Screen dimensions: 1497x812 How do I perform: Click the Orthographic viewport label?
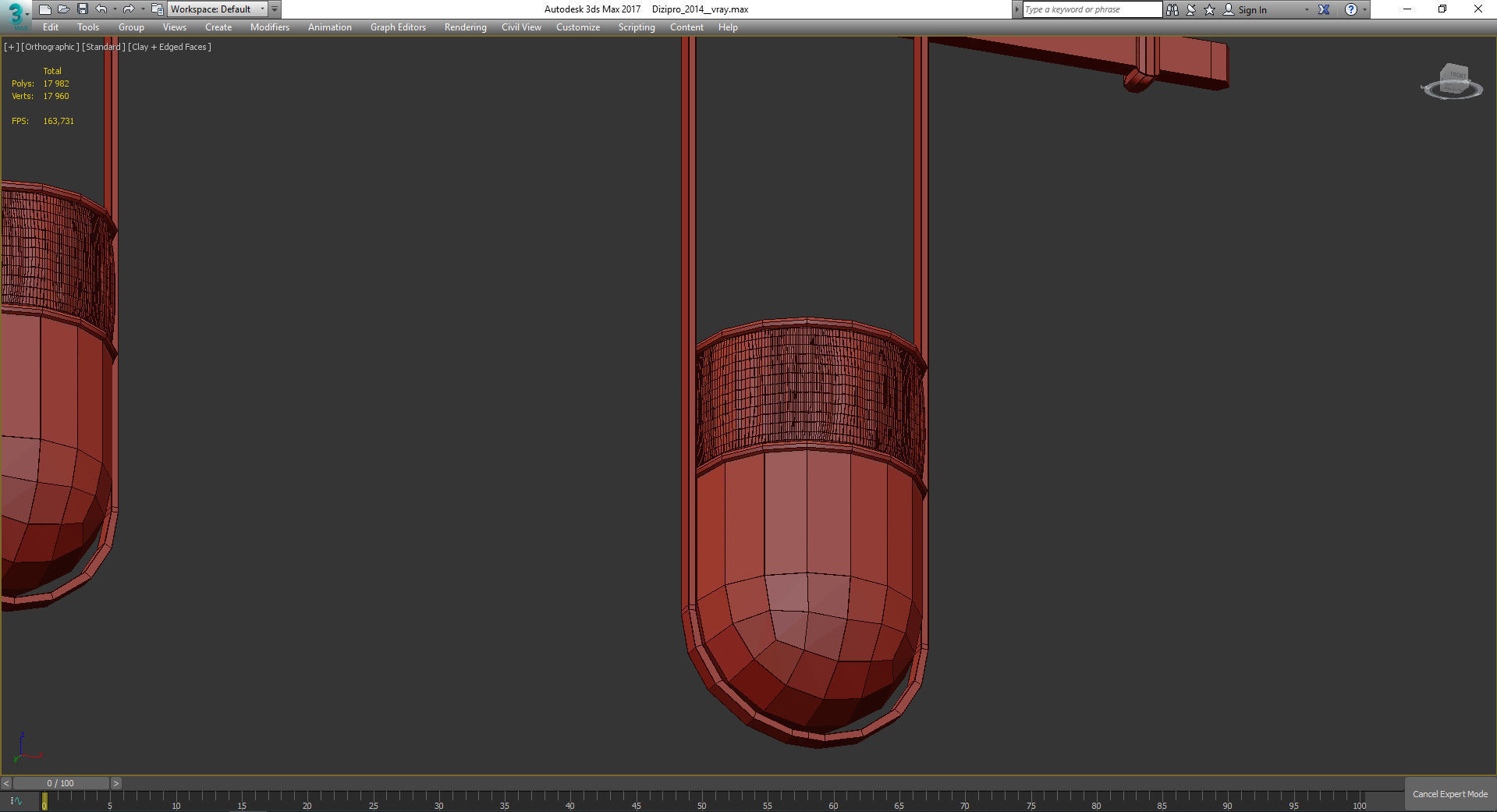[50, 47]
